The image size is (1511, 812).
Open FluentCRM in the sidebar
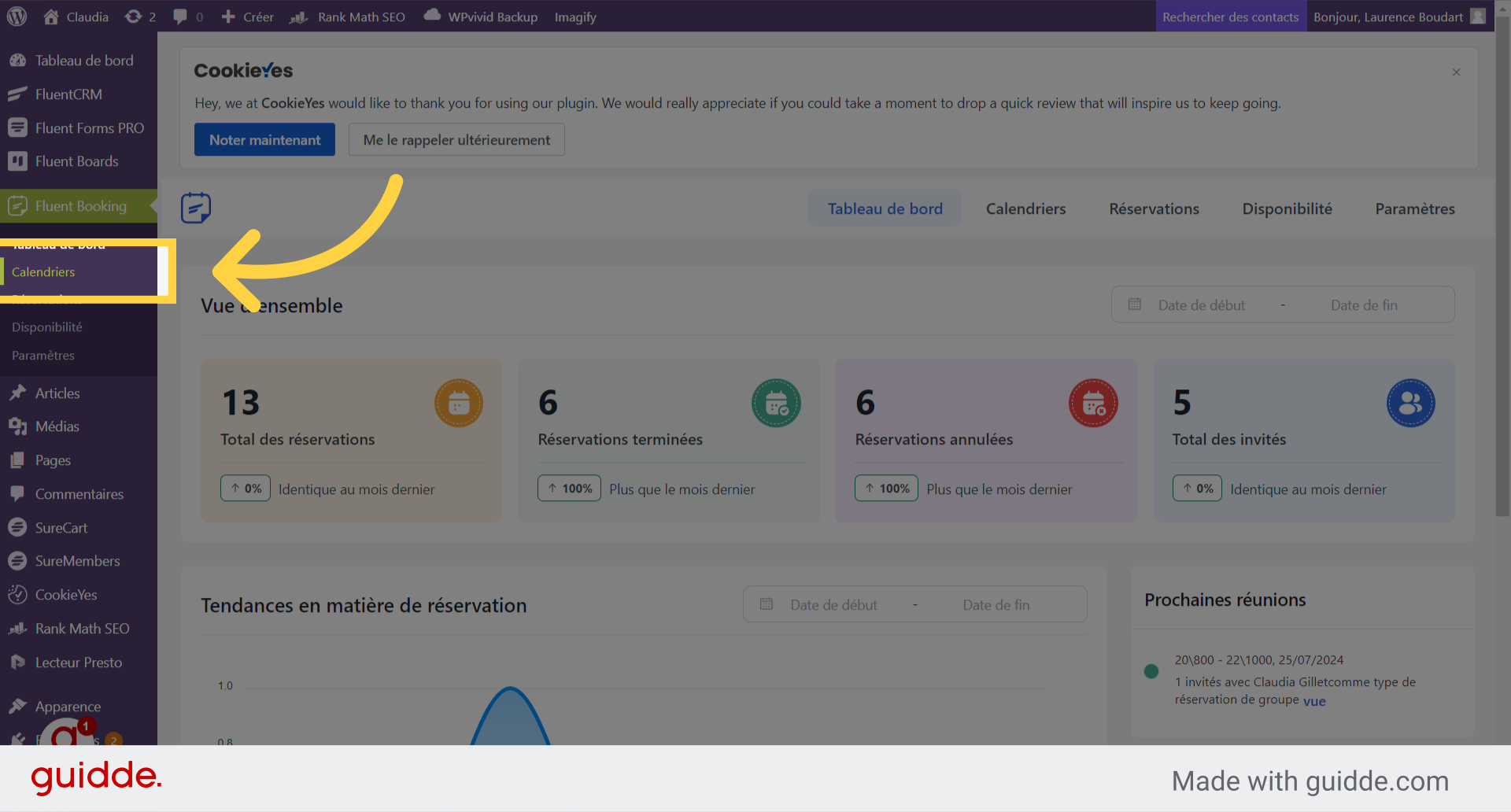[x=79, y=94]
